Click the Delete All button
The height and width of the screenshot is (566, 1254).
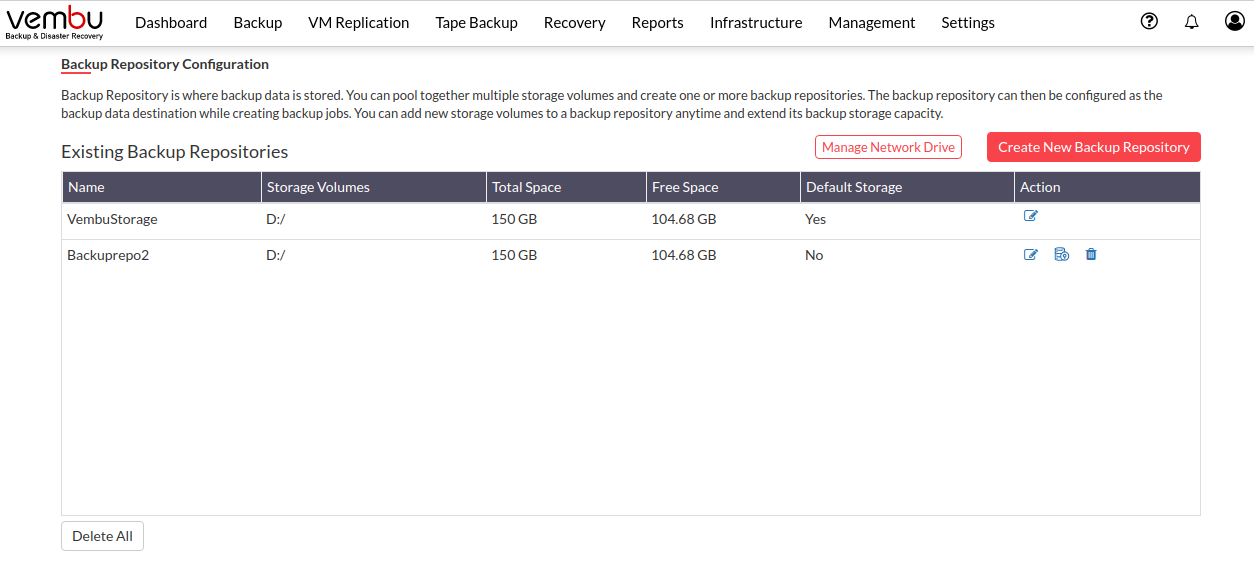point(103,536)
